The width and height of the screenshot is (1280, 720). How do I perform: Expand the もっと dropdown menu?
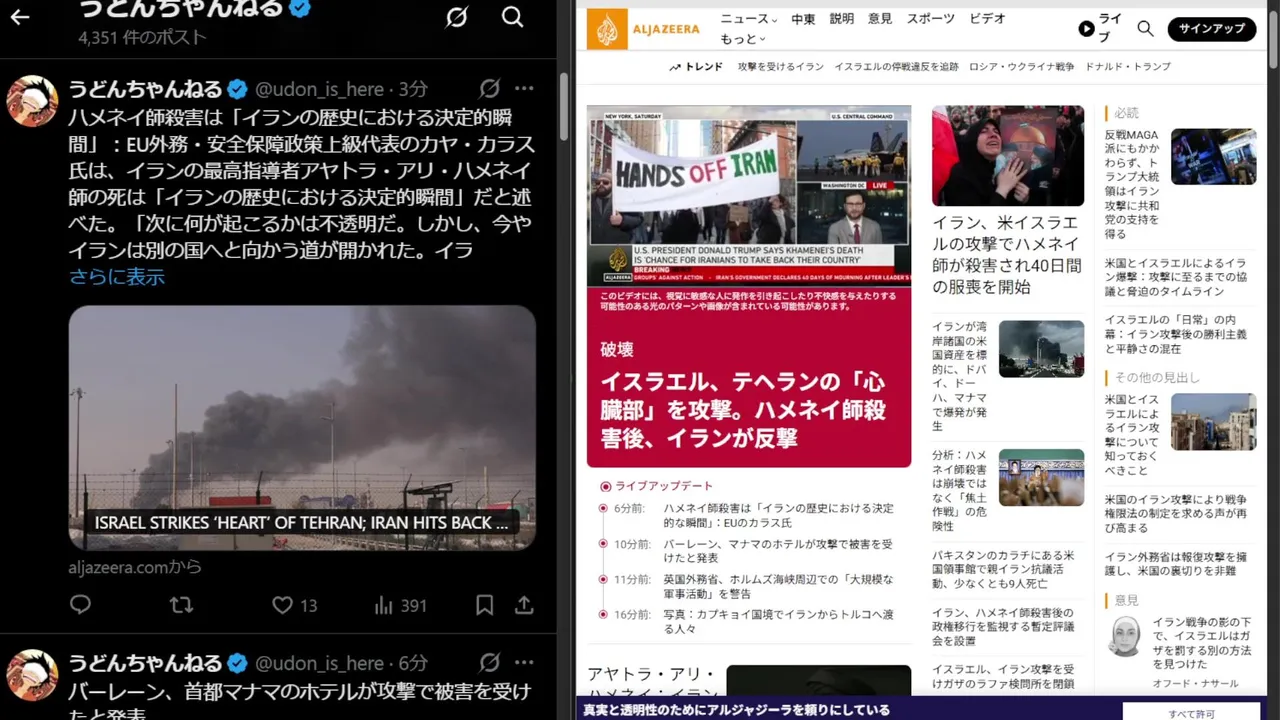pos(742,39)
